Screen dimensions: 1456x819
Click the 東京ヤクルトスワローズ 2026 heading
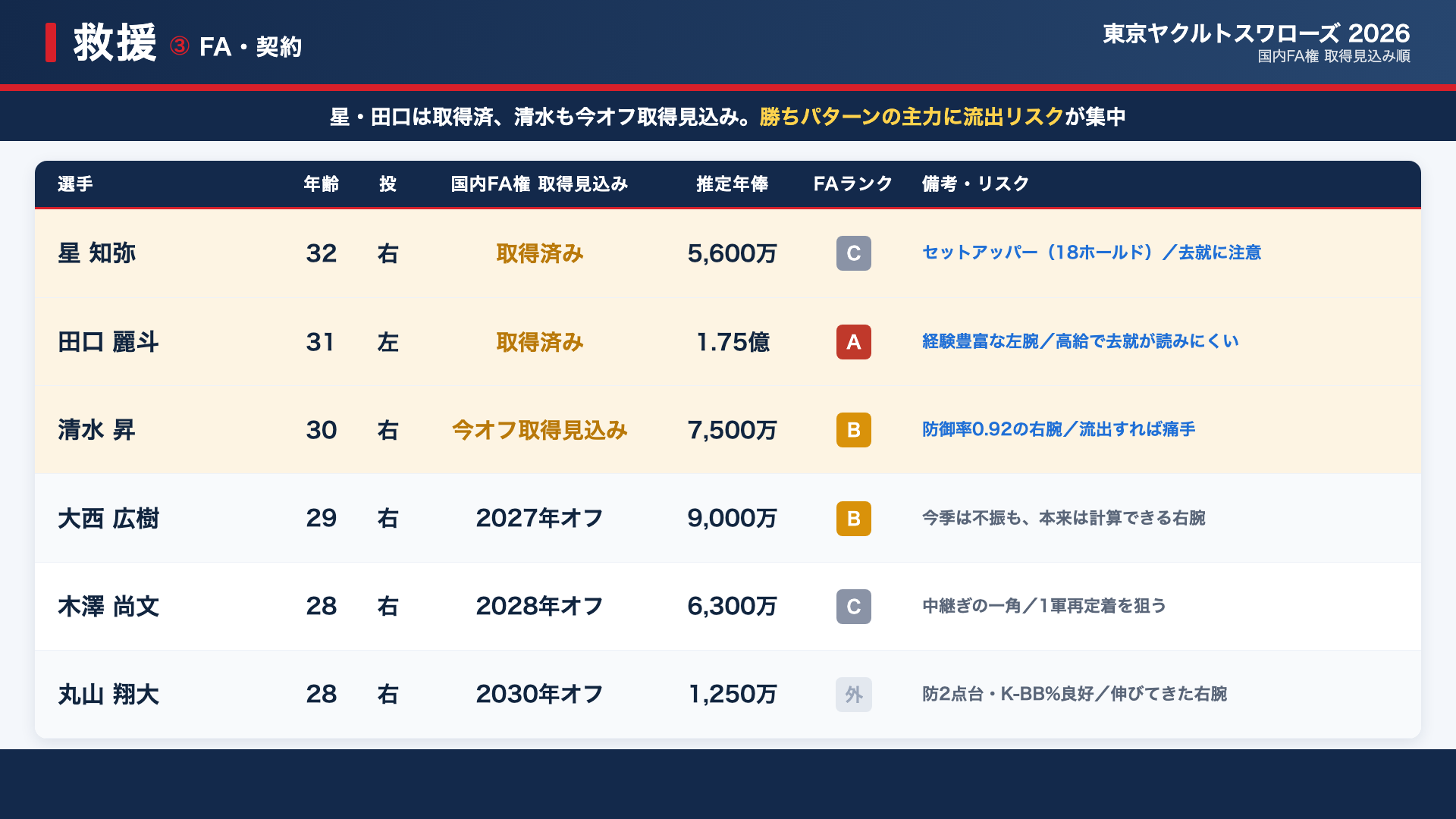tap(1257, 33)
